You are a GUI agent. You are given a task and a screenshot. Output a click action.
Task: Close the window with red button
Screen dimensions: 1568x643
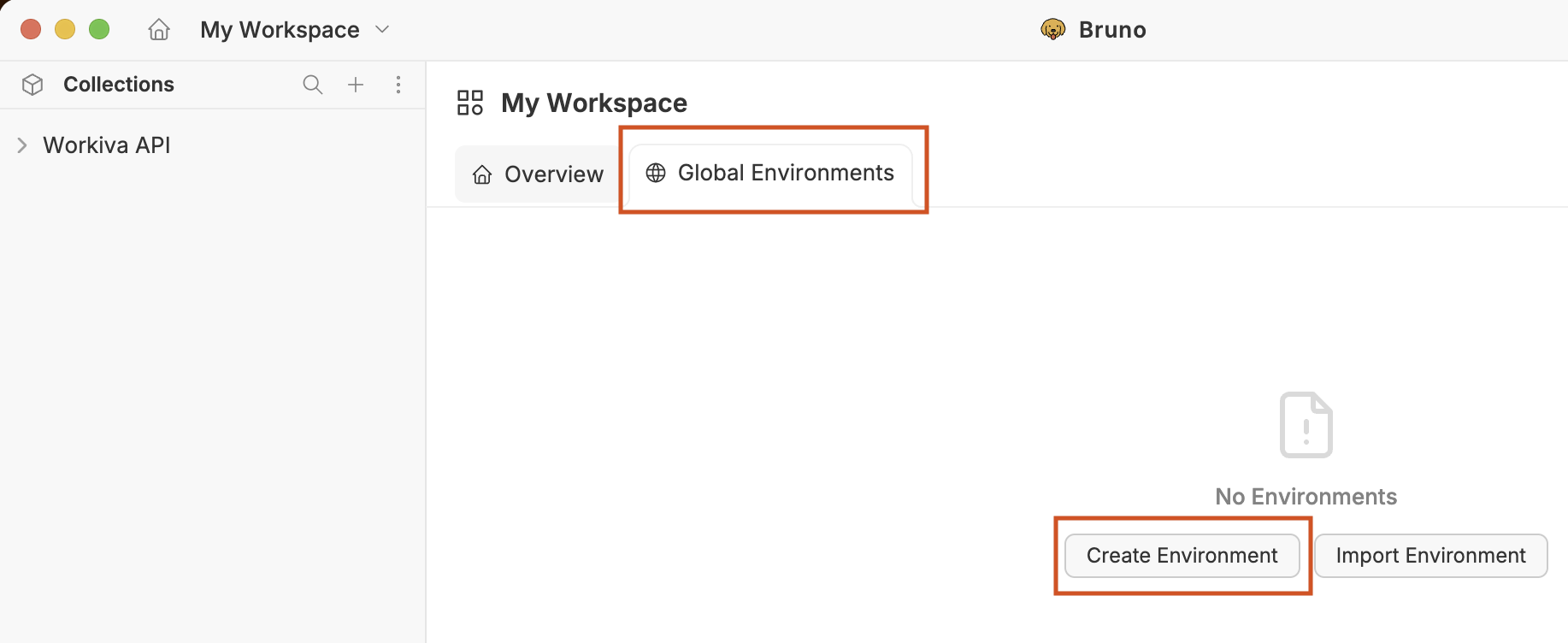[31, 29]
